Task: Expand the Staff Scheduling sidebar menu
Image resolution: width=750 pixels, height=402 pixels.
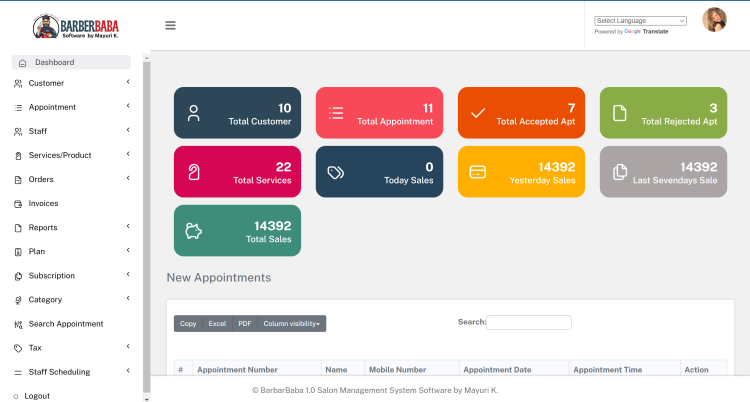Action: click(59, 372)
